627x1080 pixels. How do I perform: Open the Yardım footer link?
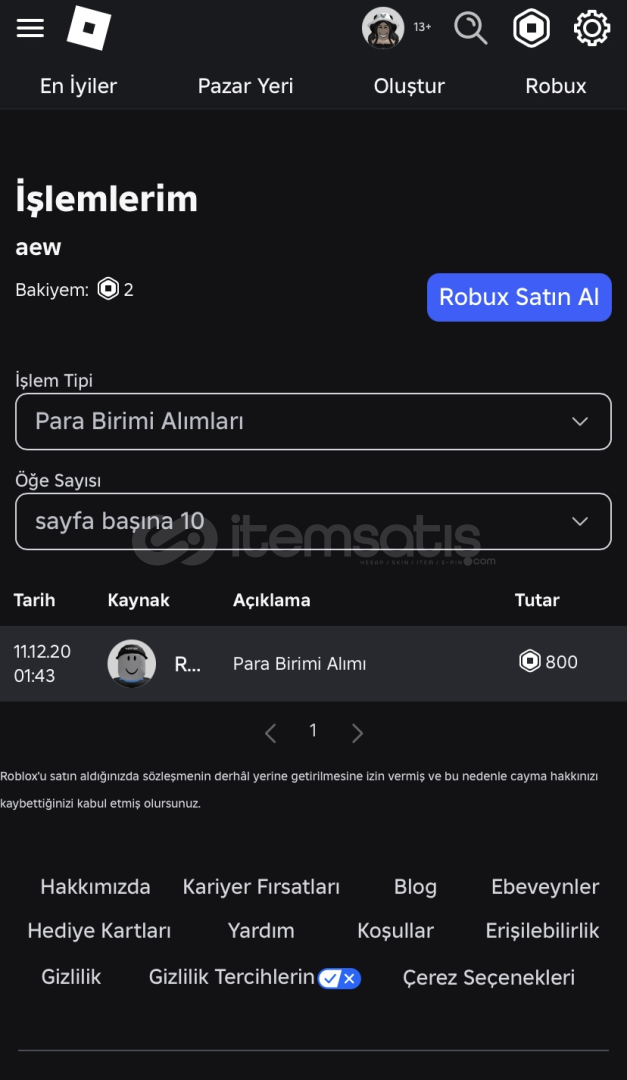[261, 931]
